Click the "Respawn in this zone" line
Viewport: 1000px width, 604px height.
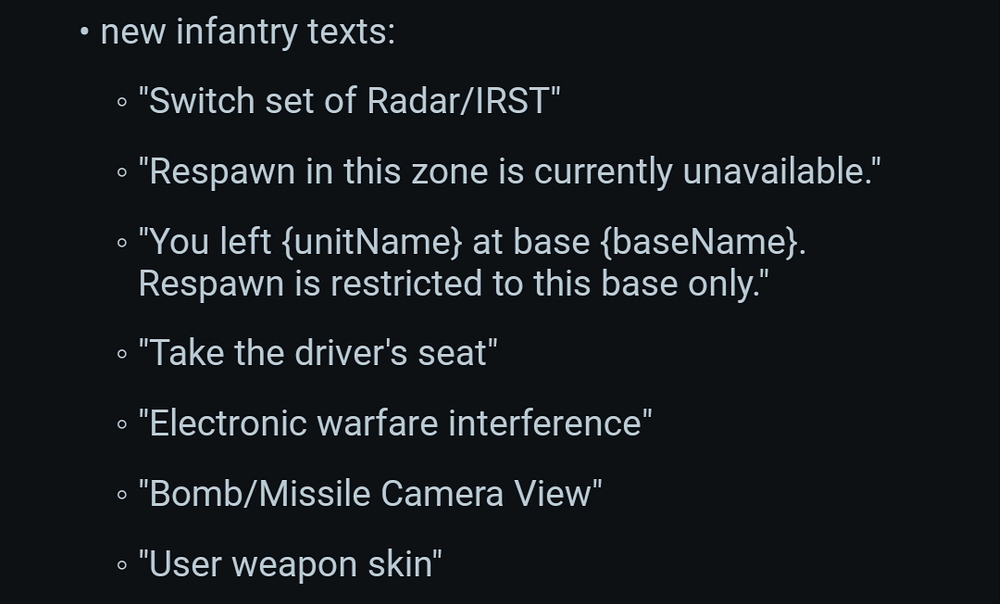point(510,172)
